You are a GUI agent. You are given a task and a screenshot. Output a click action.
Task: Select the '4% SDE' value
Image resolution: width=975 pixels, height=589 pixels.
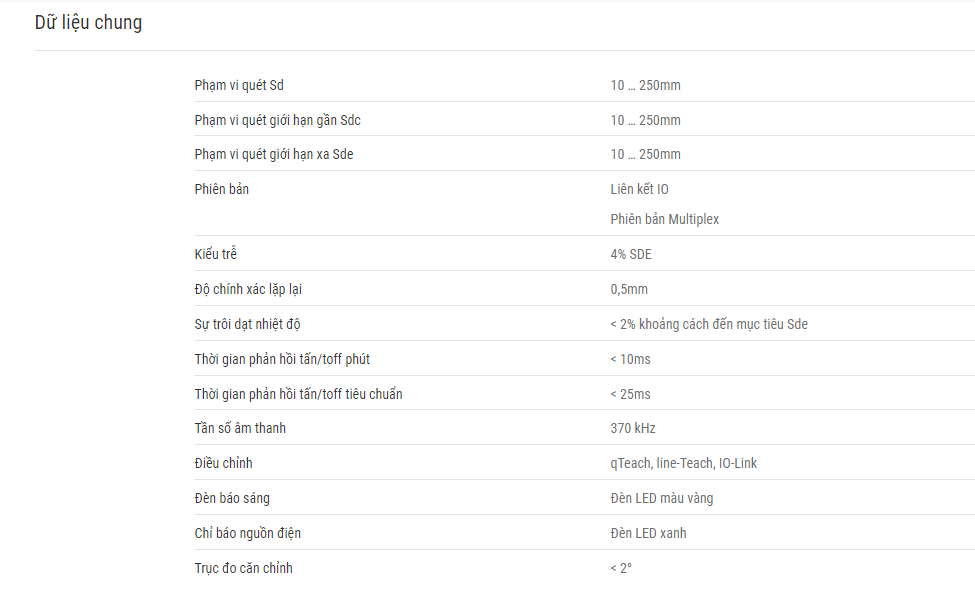[x=631, y=254]
